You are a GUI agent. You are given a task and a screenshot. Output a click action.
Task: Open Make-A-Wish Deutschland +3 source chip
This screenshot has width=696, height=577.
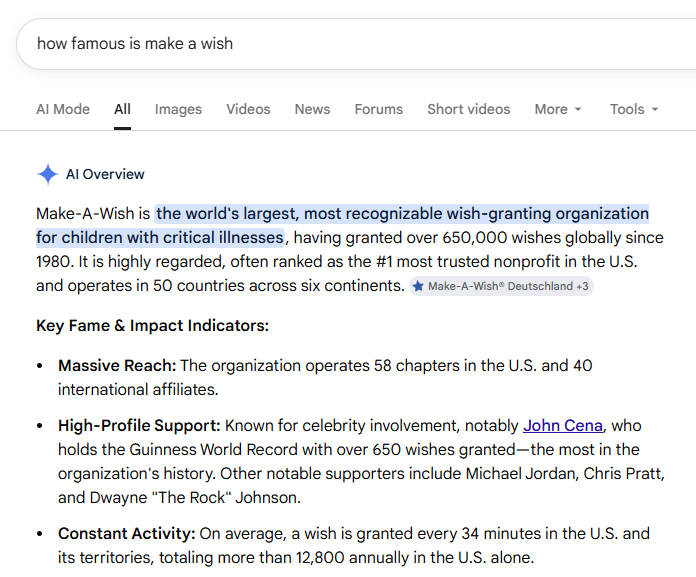(x=501, y=286)
